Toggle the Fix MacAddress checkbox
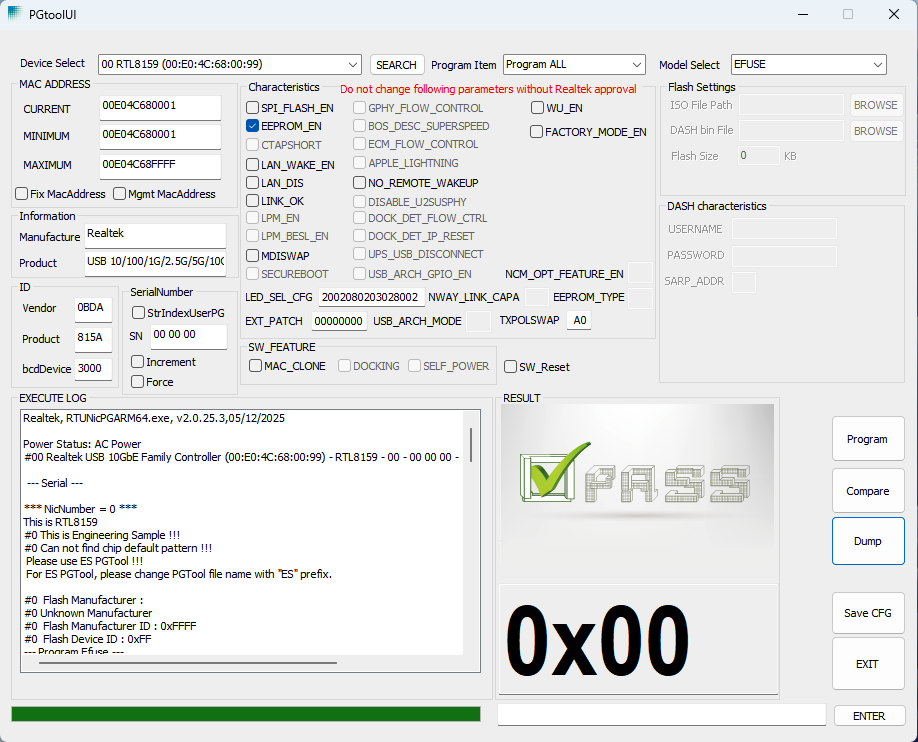 click(x=22, y=194)
